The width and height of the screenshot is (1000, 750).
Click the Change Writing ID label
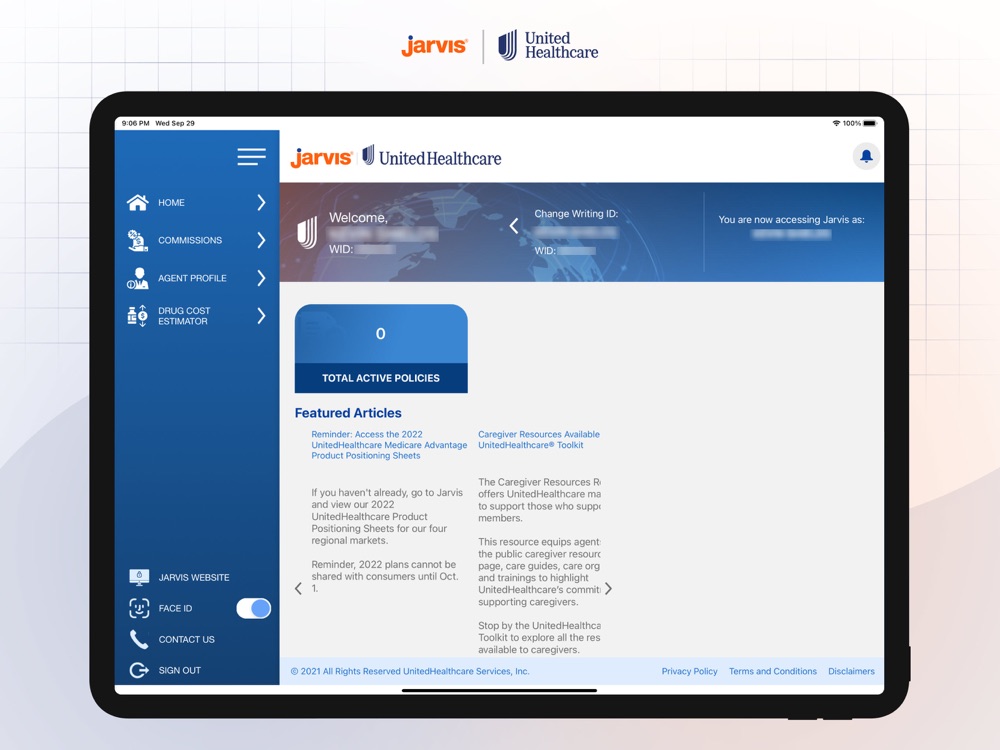(576, 214)
